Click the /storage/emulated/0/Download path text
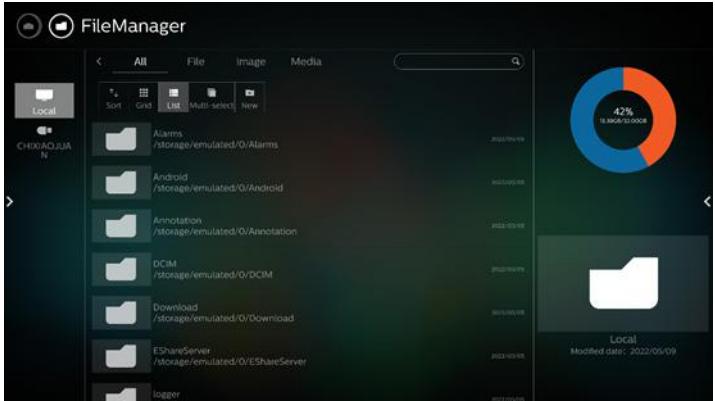The image size is (715, 401). pos(223,318)
